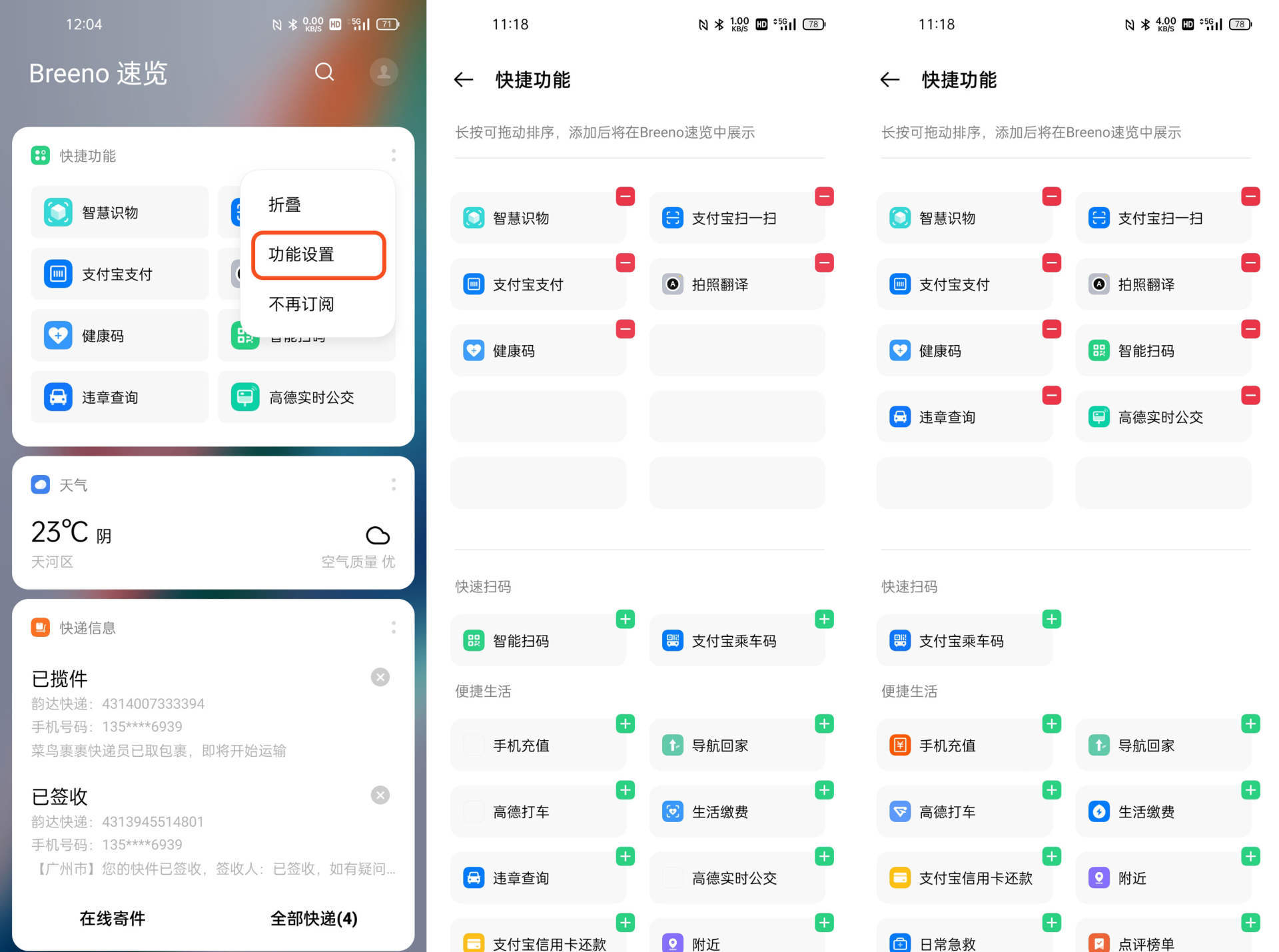Launch 违章查询 shortcut in Breeno card
This screenshot has height=952, width=1279.
(x=120, y=397)
